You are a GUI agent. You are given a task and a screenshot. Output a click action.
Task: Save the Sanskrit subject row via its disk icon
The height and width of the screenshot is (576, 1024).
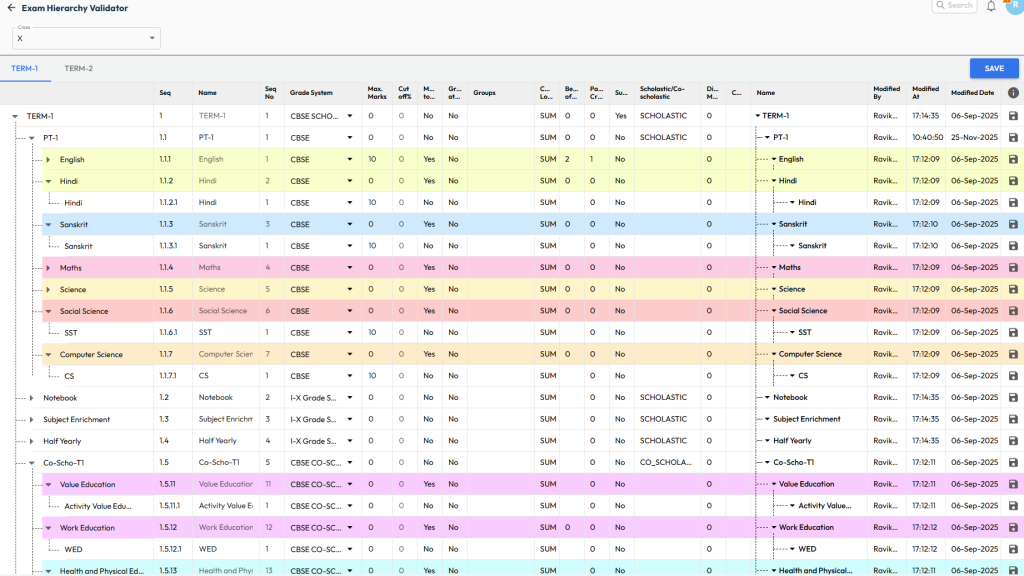click(x=1013, y=224)
